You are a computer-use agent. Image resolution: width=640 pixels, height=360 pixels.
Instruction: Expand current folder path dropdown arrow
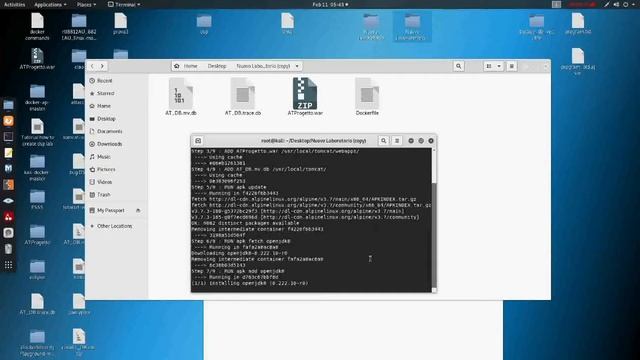[297, 66]
